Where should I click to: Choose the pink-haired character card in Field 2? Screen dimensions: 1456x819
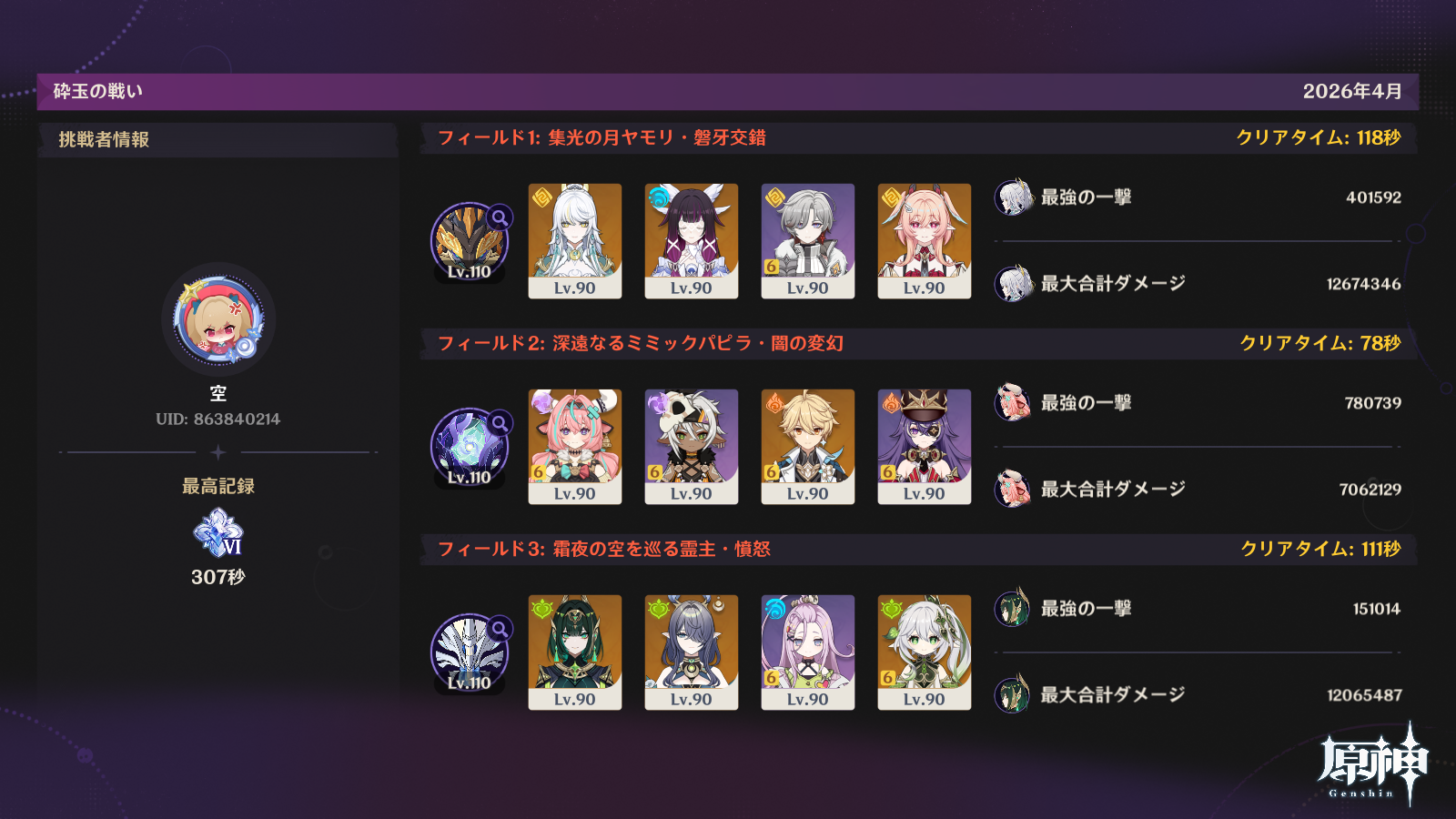[575, 447]
